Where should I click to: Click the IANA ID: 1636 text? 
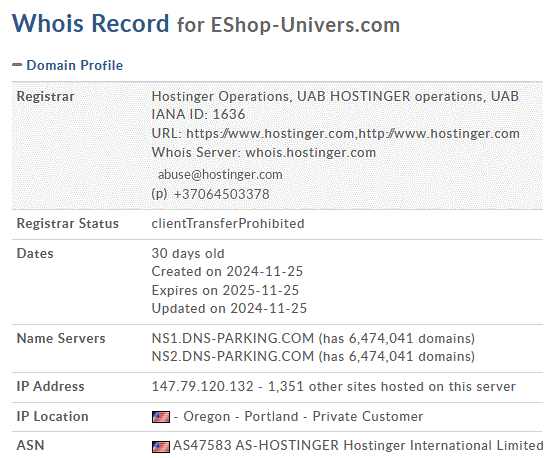coord(198,114)
